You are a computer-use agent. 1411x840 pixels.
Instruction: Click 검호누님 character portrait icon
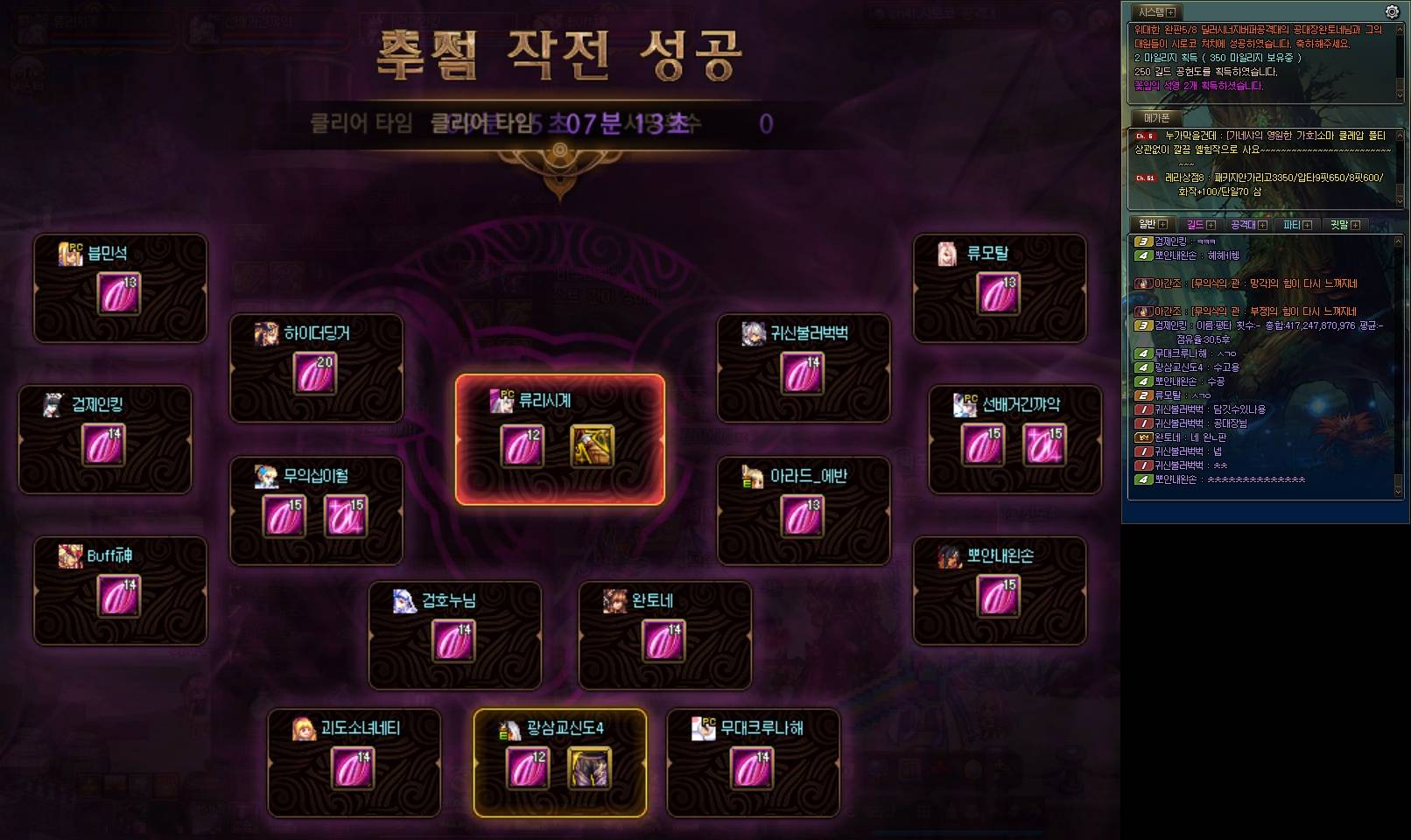tap(404, 600)
